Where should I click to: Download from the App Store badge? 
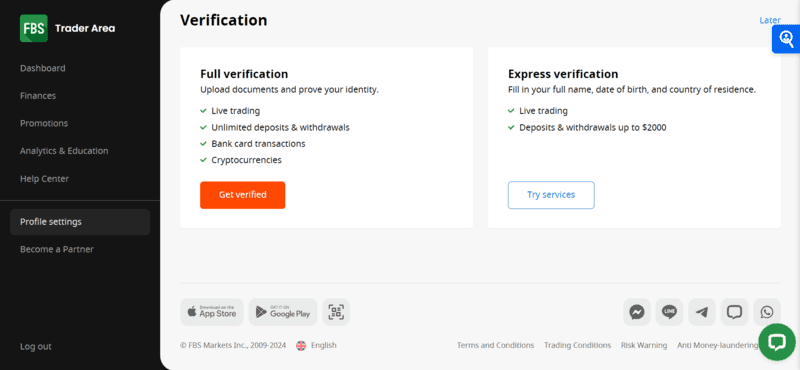(x=212, y=312)
